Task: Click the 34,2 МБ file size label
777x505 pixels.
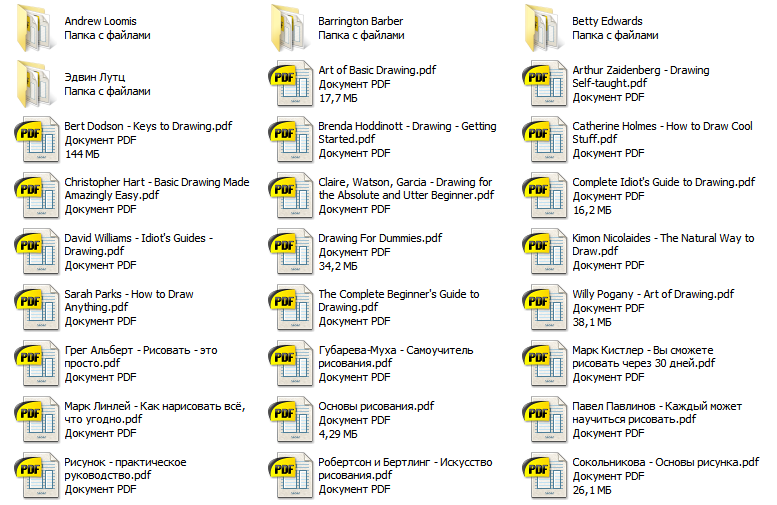Action: [x=338, y=266]
